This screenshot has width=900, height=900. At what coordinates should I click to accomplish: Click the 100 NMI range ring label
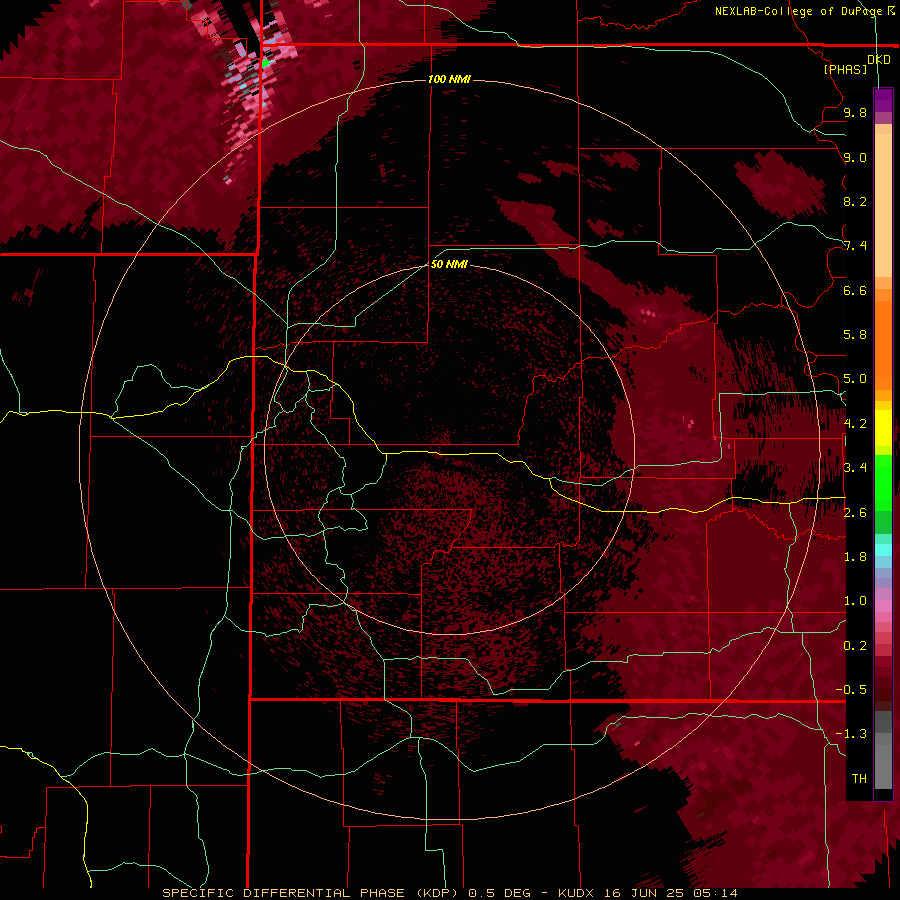pyautogui.click(x=449, y=79)
